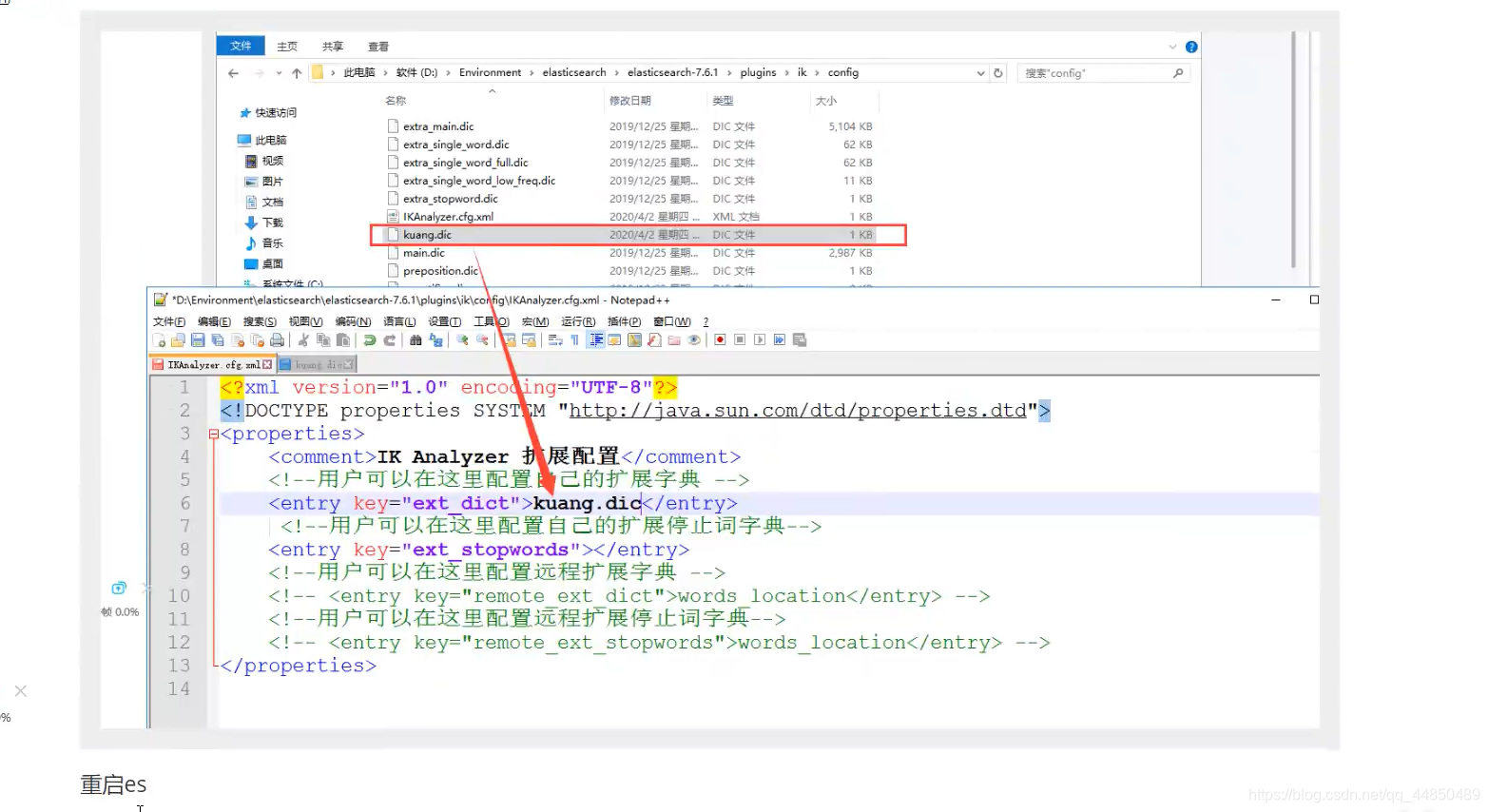Open the 视图(V) menu in Notepad++
The width and height of the screenshot is (1489, 812).
coord(305,321)
